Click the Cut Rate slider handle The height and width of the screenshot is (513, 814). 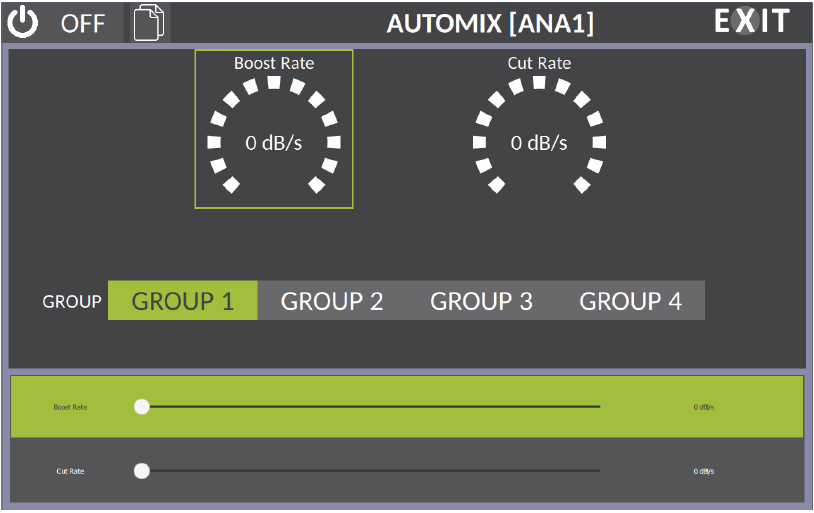pos(142,471)
